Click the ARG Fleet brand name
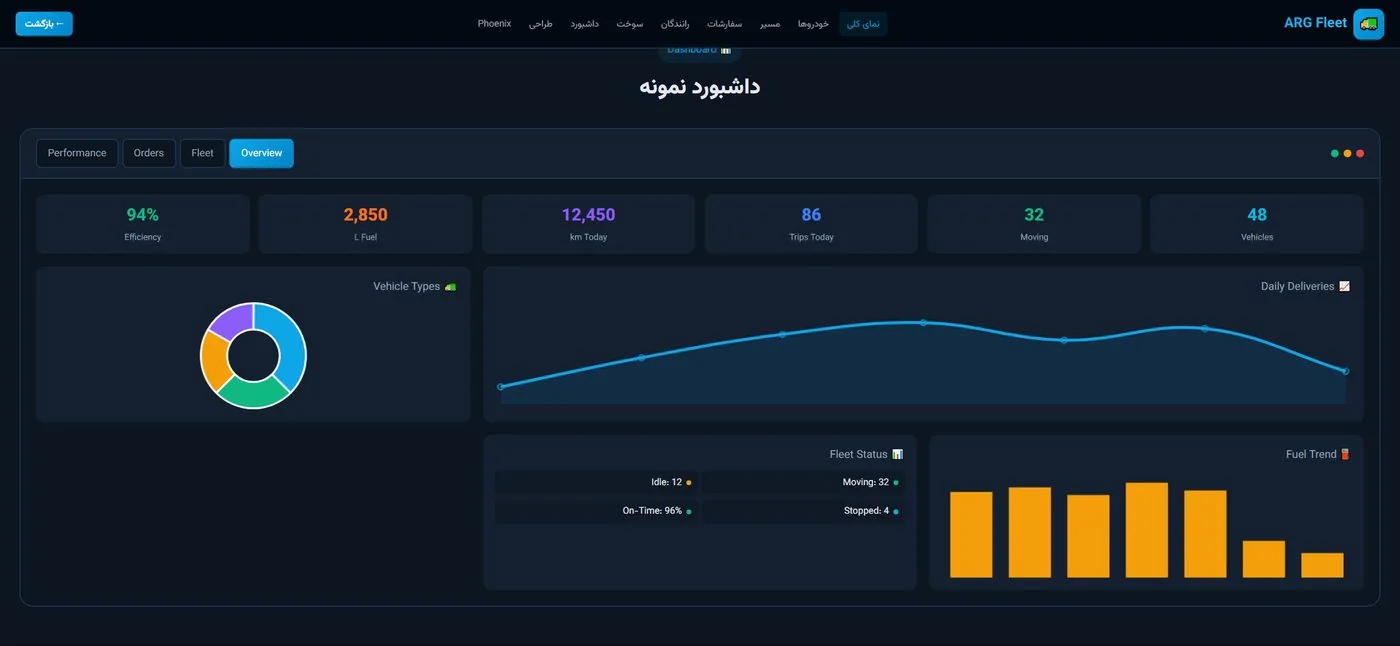Viewport: 1400px width, 646px height. coord(1315,23)
